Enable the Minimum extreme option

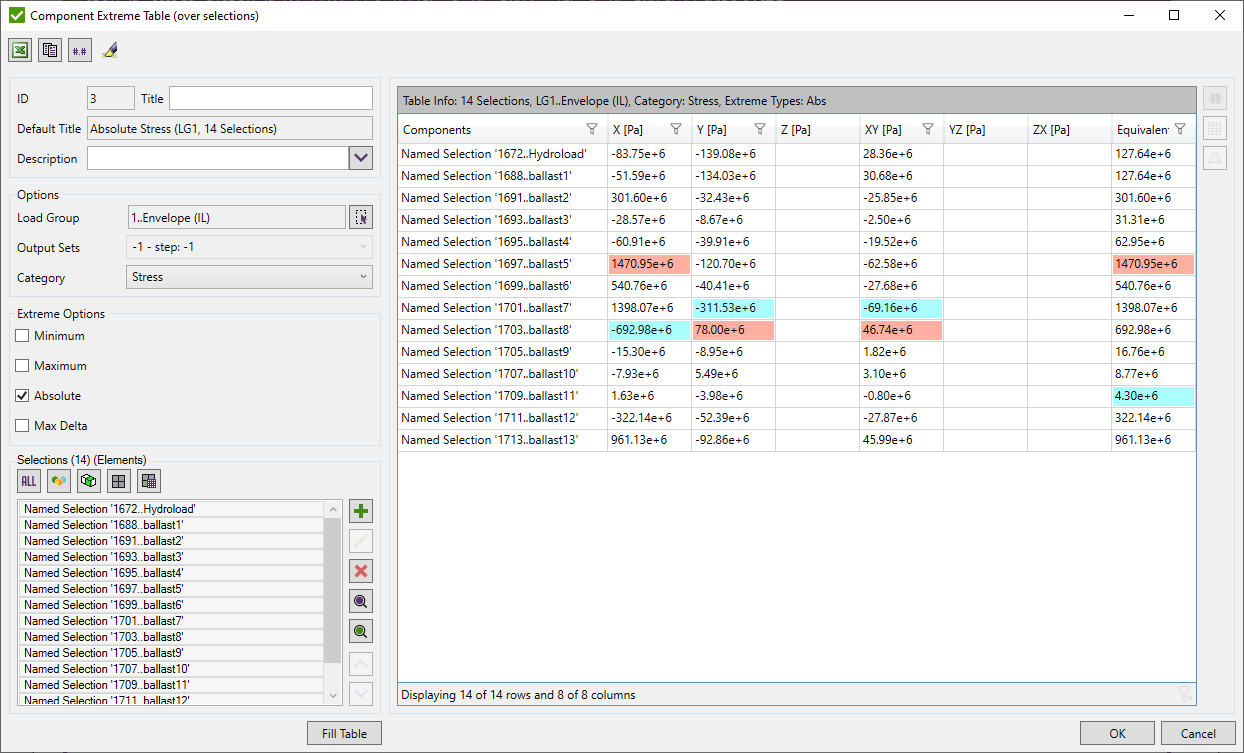pyautogui.click(x=22, y=335)
